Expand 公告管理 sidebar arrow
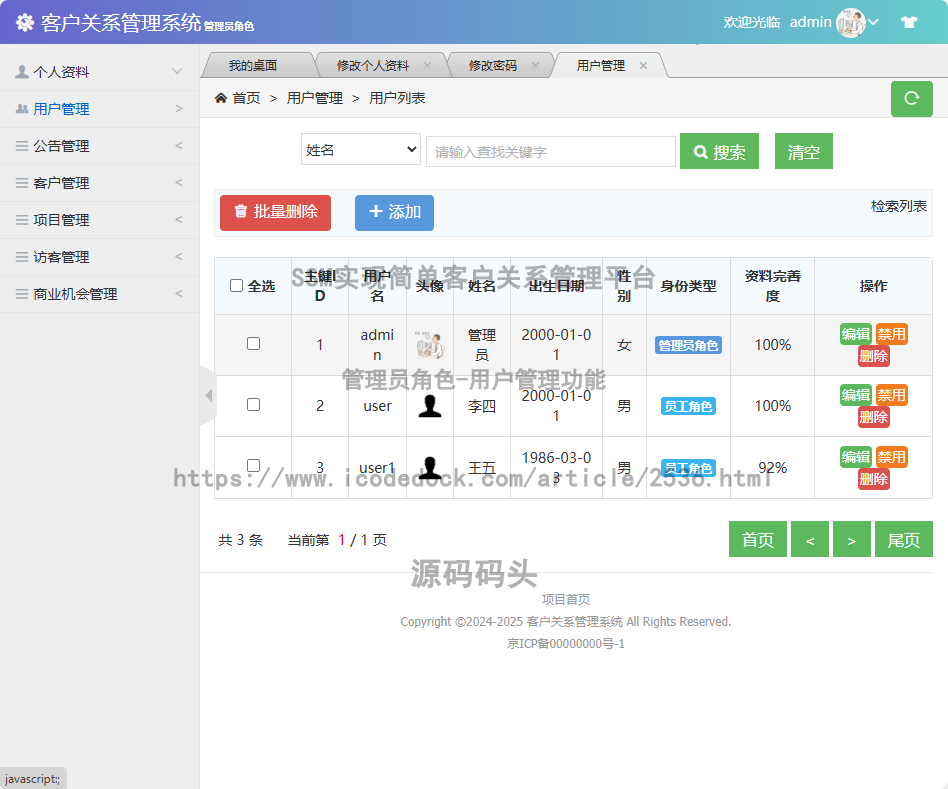 pyautogui.click(x=179, y=145)
